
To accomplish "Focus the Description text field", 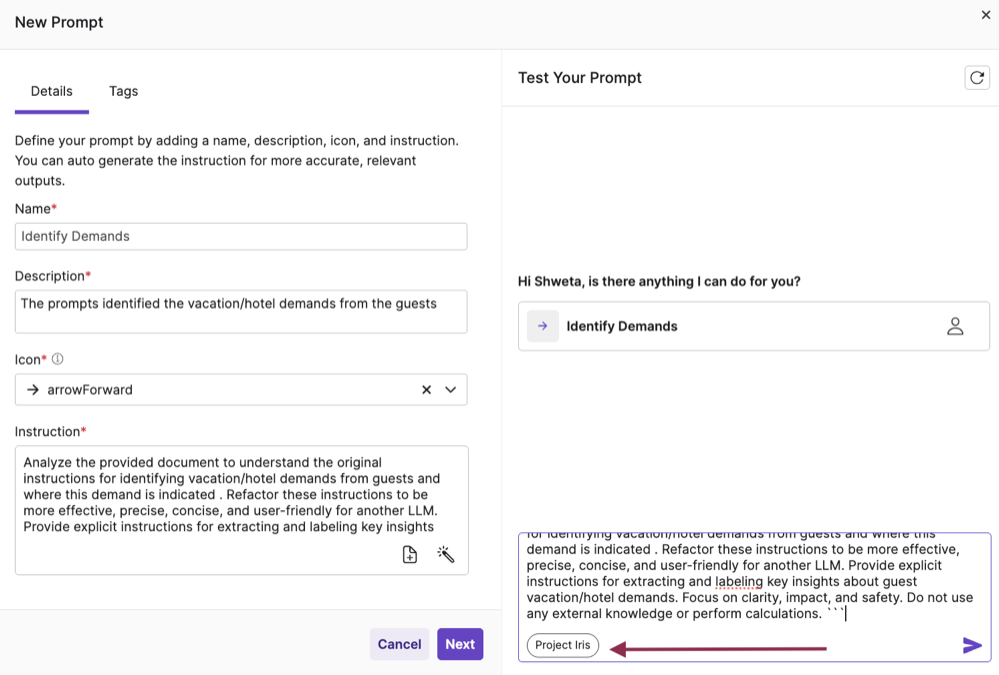I will tap(241, 312).
